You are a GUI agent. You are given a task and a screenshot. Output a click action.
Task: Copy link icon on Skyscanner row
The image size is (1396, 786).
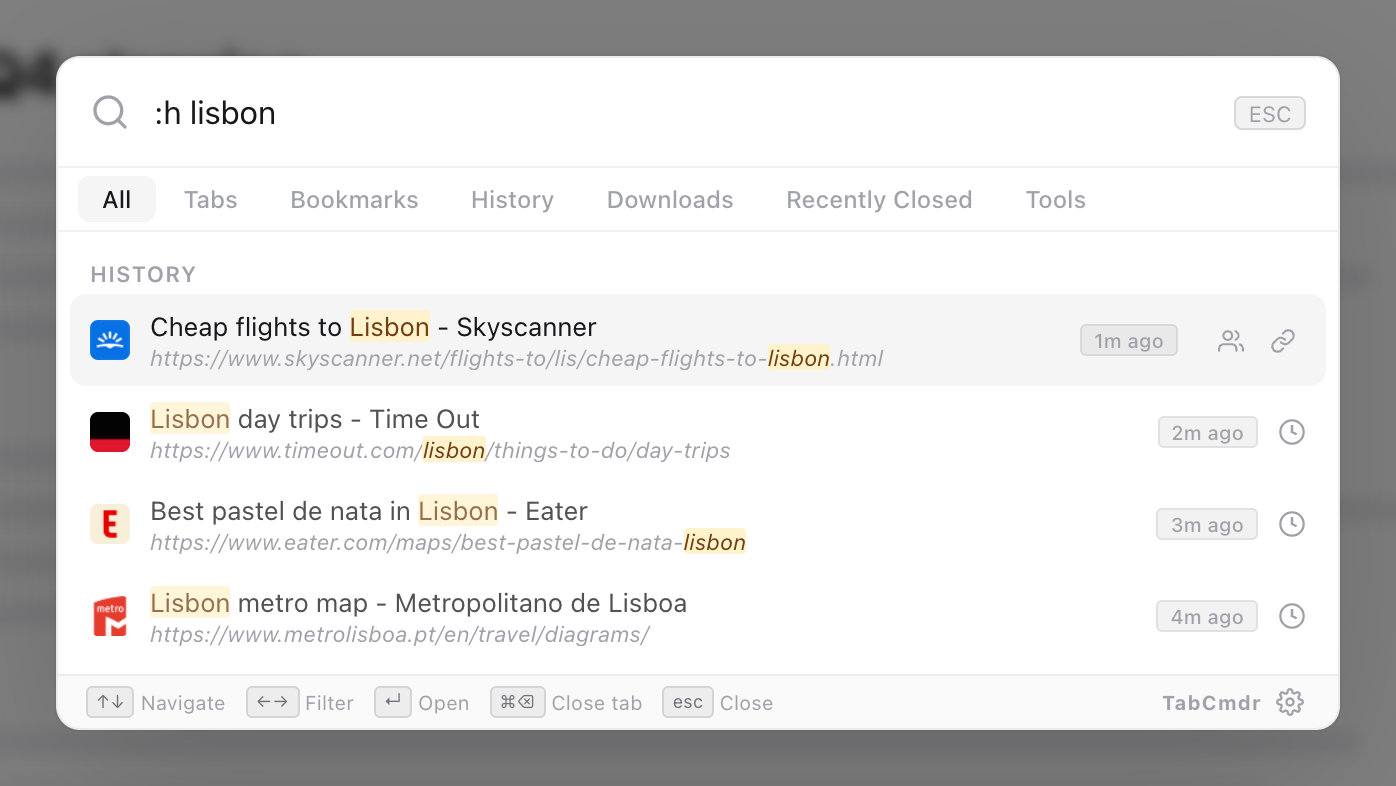[1283, 341]
